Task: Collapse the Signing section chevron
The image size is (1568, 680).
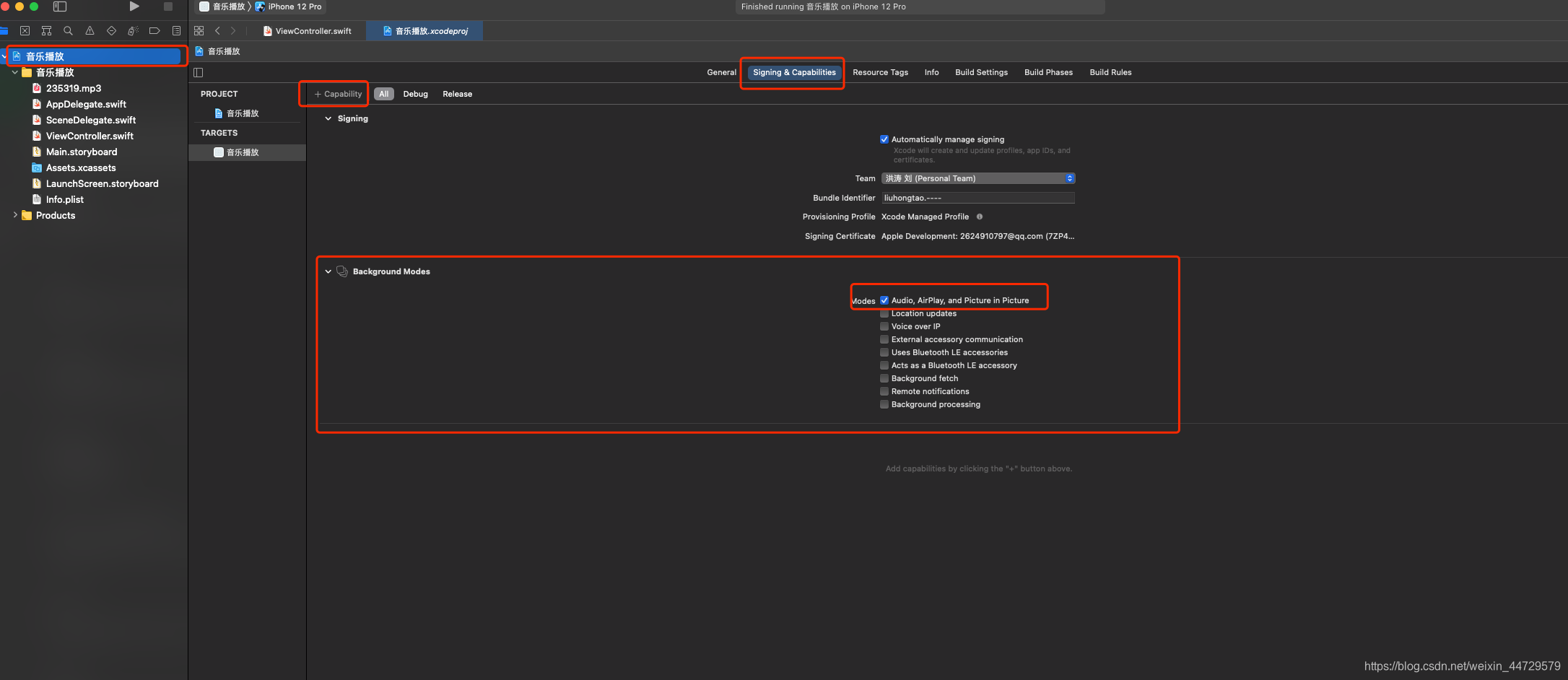Action: (328, 118)
